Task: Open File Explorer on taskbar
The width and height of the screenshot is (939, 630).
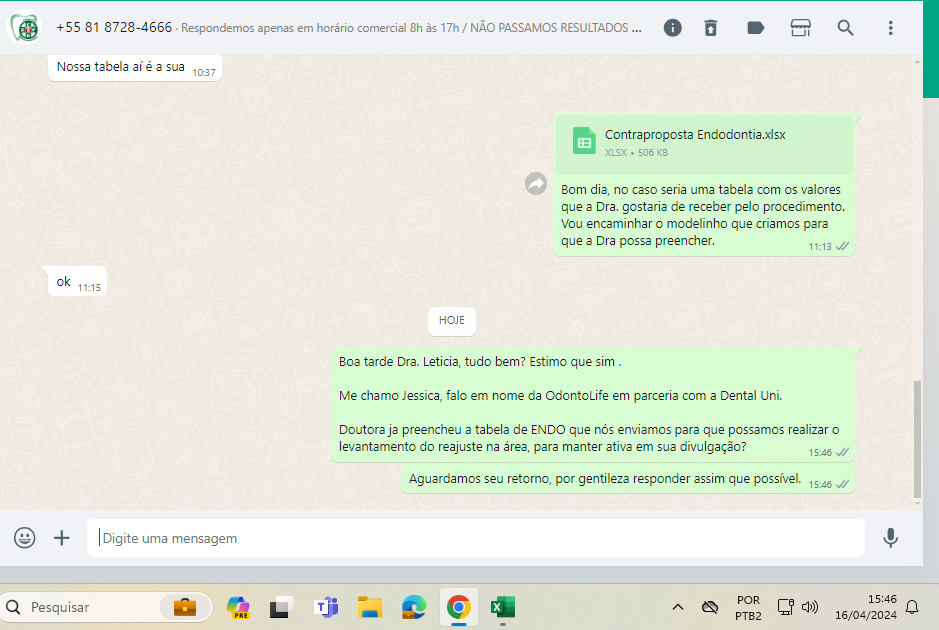Action: (370, 607)
